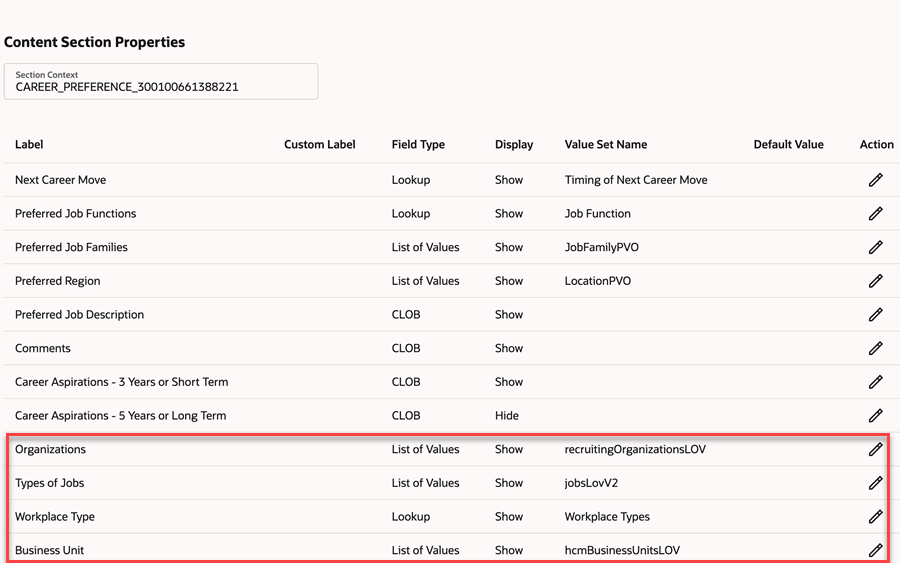Select the Workplace Type label
The image size is (900, 563).
(55, 517)
